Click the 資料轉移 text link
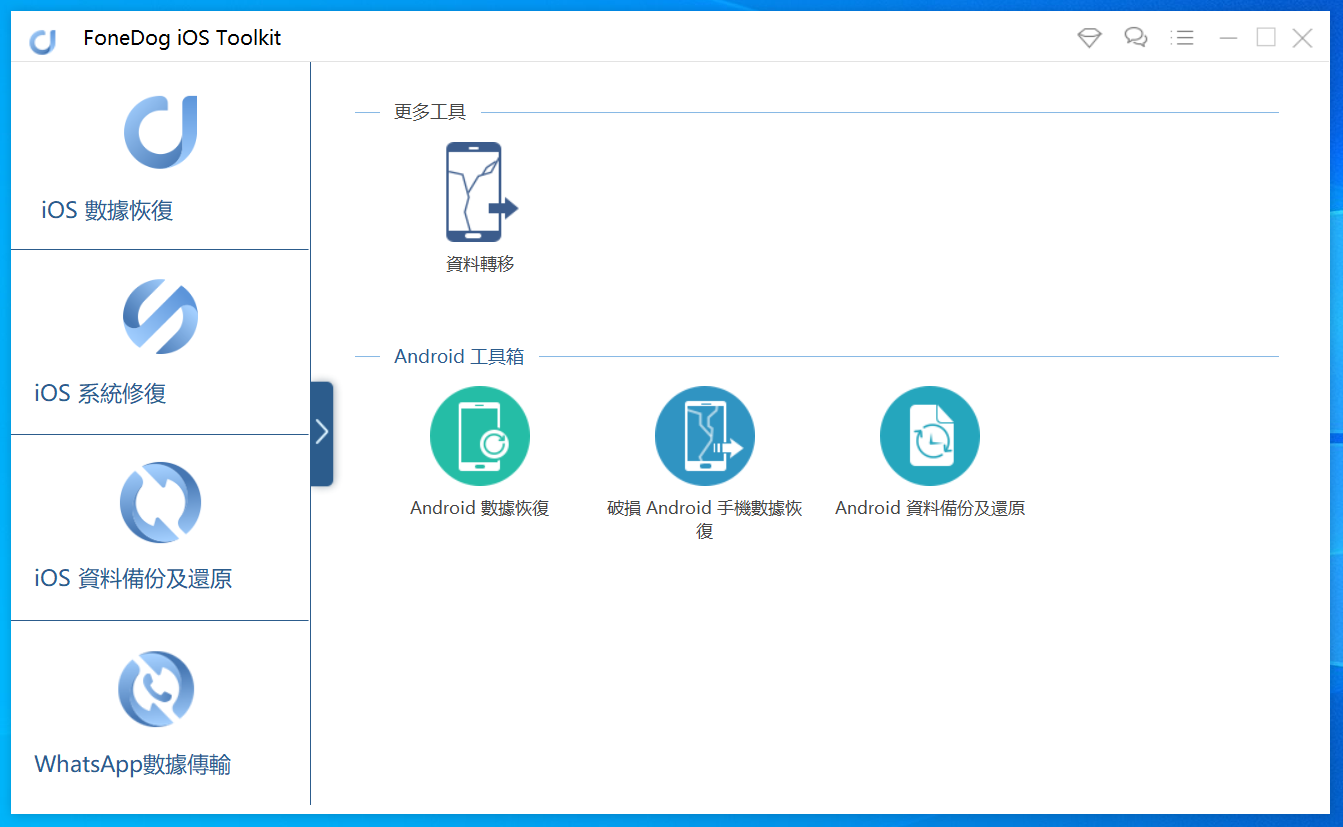 pyautogui.click(x=480, y=265)
